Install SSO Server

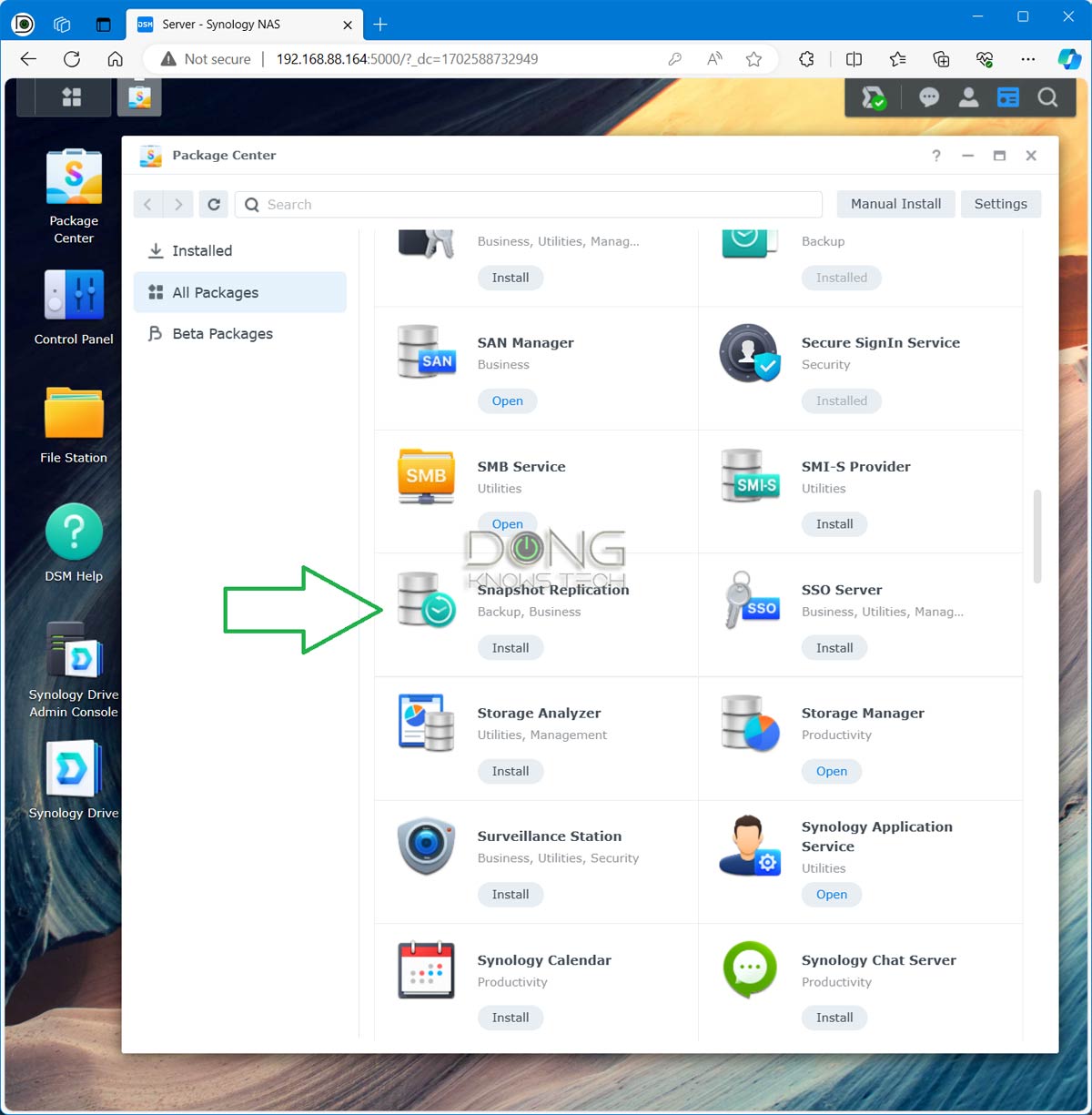pyautogui.click(x=834, y=648)
